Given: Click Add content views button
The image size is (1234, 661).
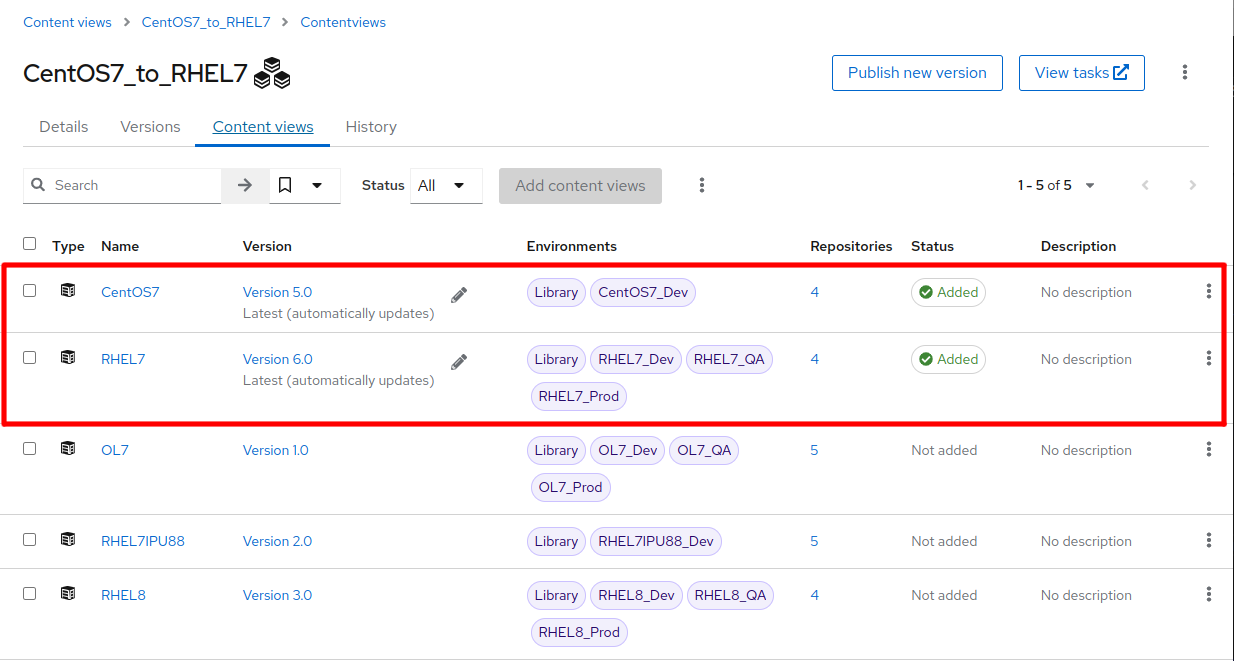Looking at the screenshot, I should pyautogui.click(x=580, y=185).
